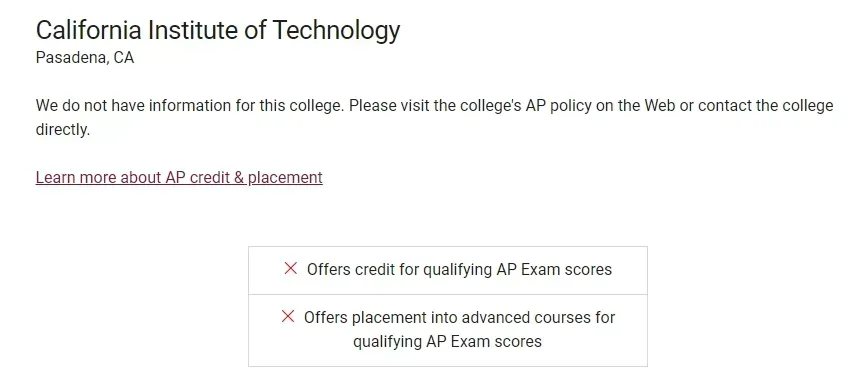Screen dimensions: 866x386
Task: Select the Offers credit for qualifying scores row
Action: point(447,270)
